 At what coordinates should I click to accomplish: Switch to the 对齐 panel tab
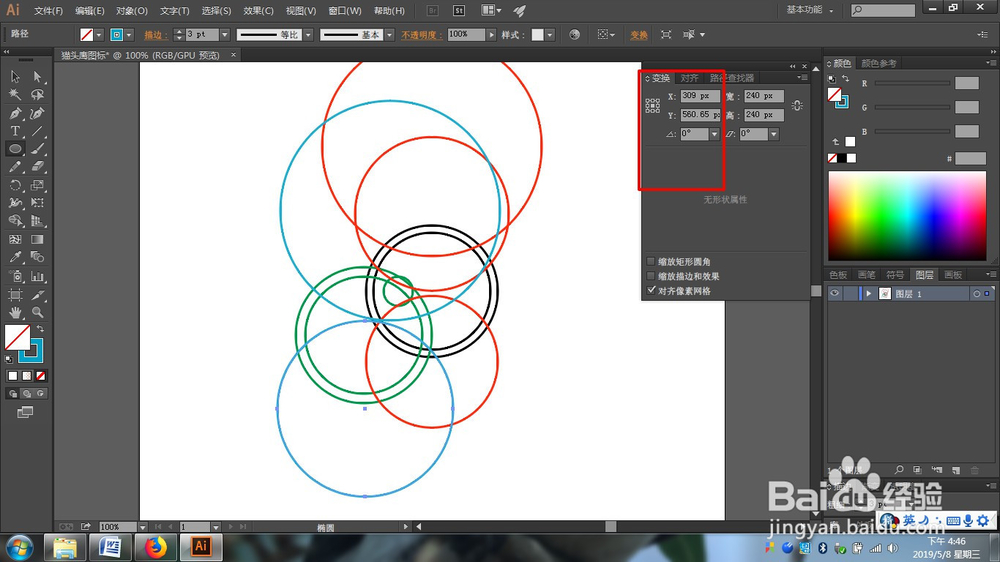(689, 78)
